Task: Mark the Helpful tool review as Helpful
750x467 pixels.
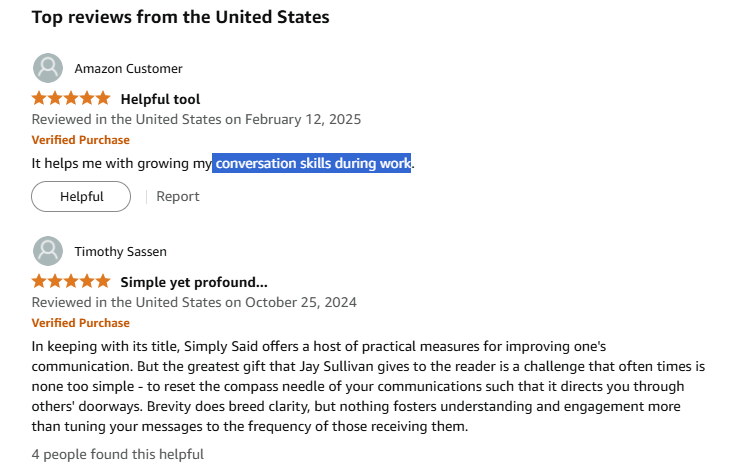Action: (x=81, y=196)
